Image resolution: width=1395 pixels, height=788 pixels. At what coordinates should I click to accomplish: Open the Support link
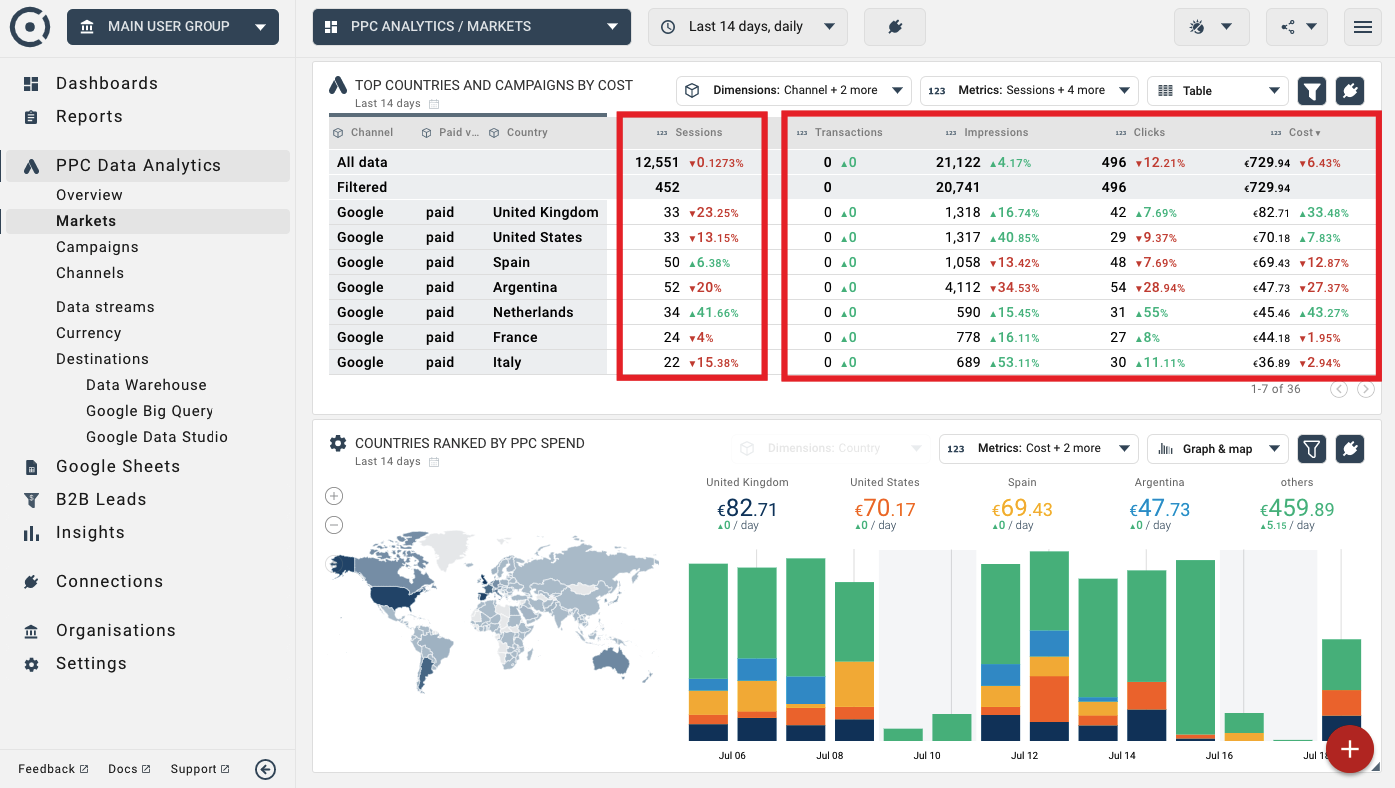tap(200, 769)
